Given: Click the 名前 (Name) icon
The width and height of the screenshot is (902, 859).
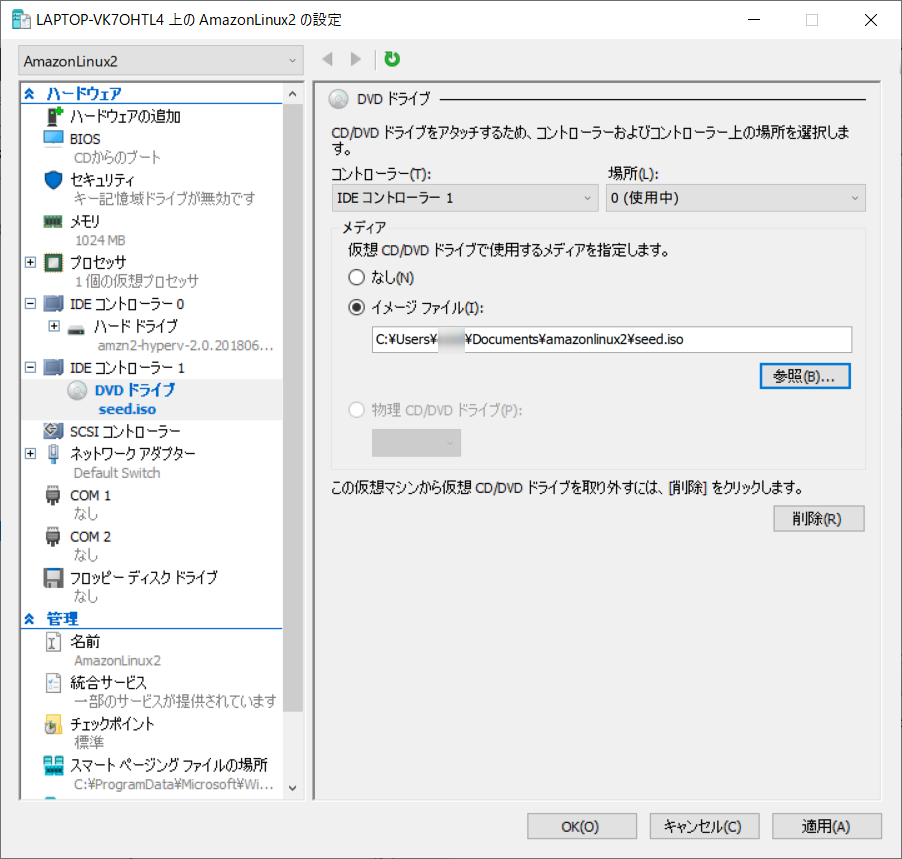Looking at the screenshot, I should pyautogui.click(x=53, y=642).
